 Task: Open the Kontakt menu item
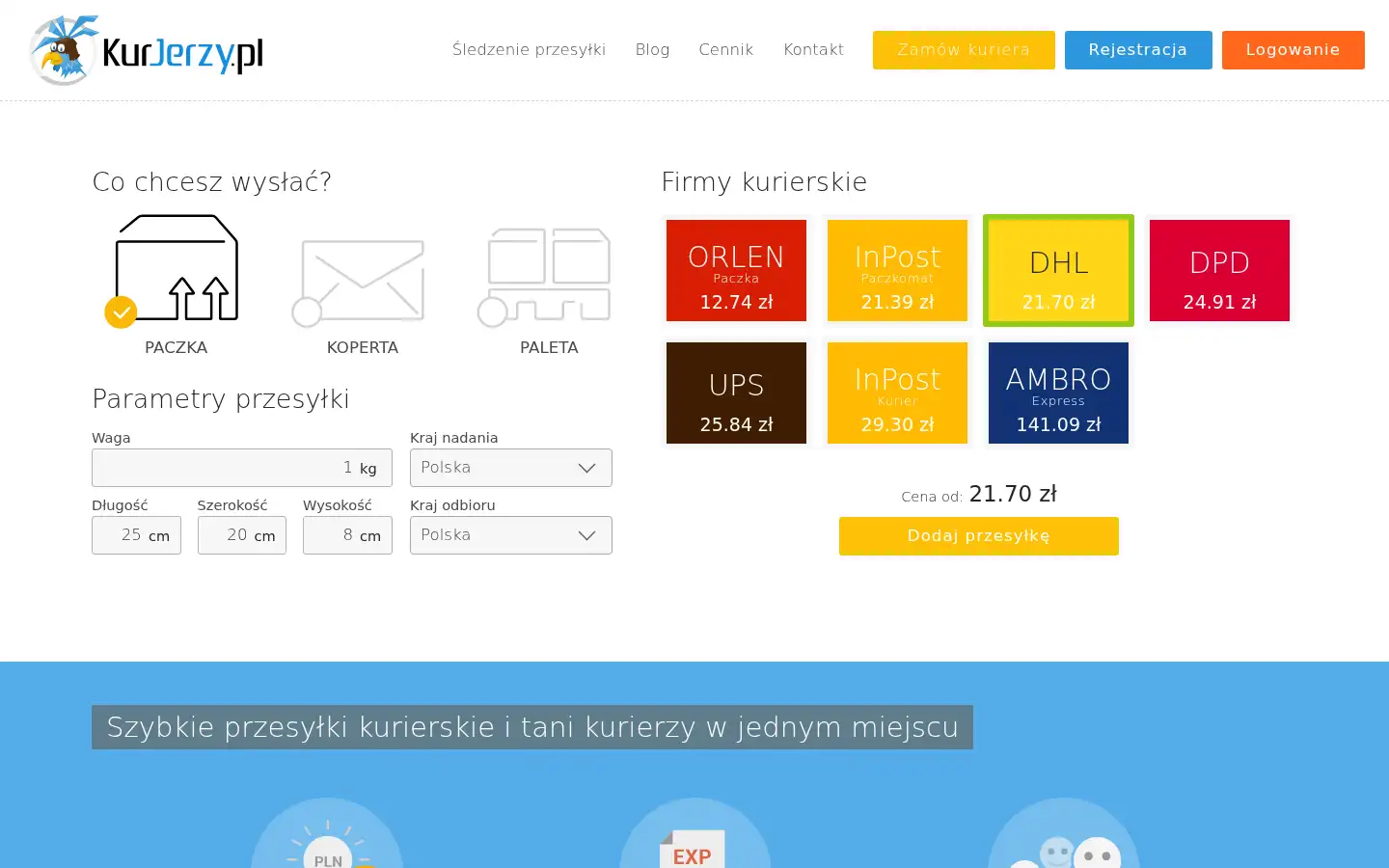813,49
